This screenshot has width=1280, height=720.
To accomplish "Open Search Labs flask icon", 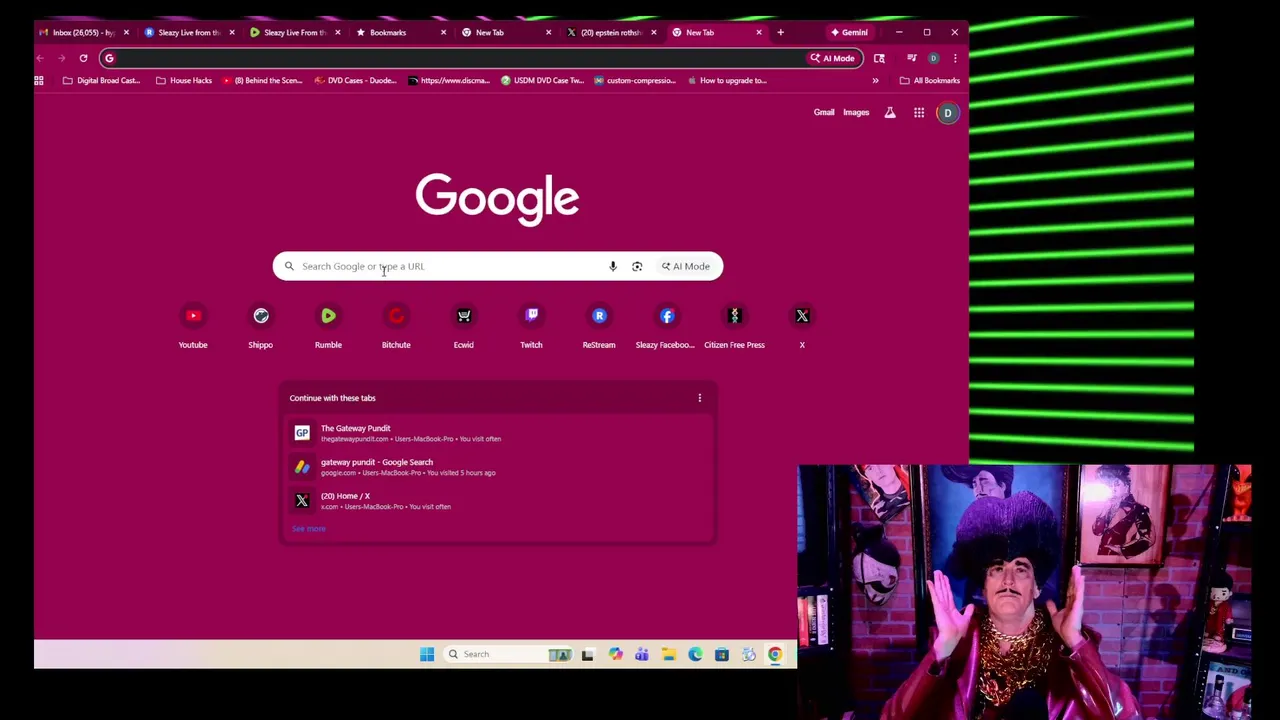I will point(890,113).
